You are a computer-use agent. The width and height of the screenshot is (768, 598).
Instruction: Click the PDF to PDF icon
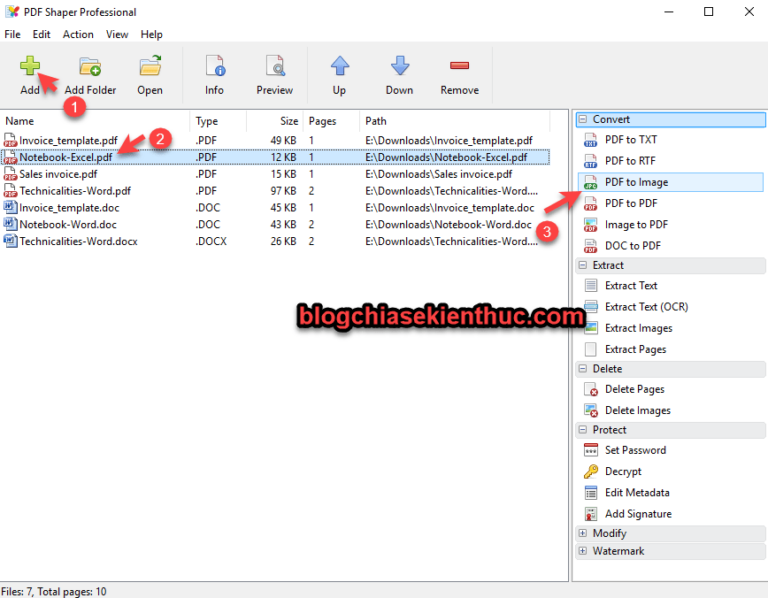coord(591,203)
